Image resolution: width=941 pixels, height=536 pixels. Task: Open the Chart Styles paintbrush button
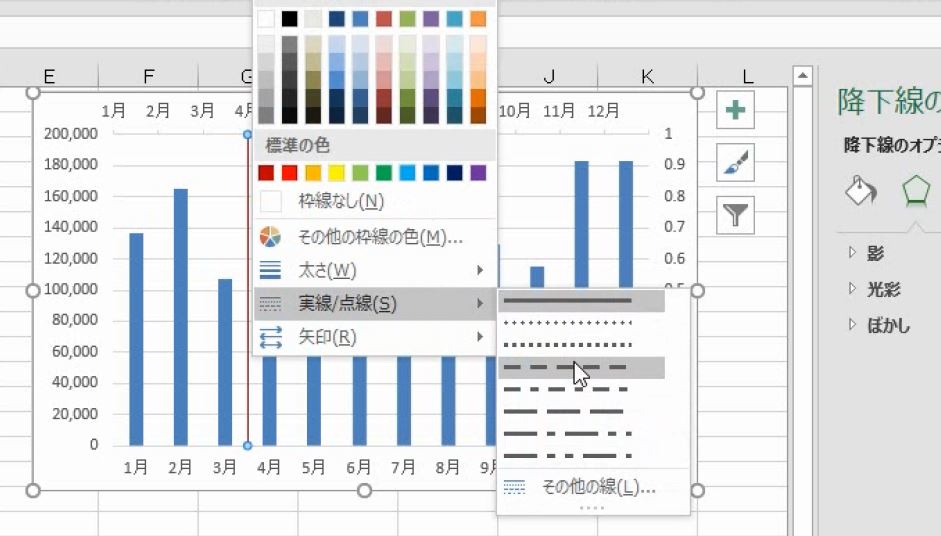735,162
